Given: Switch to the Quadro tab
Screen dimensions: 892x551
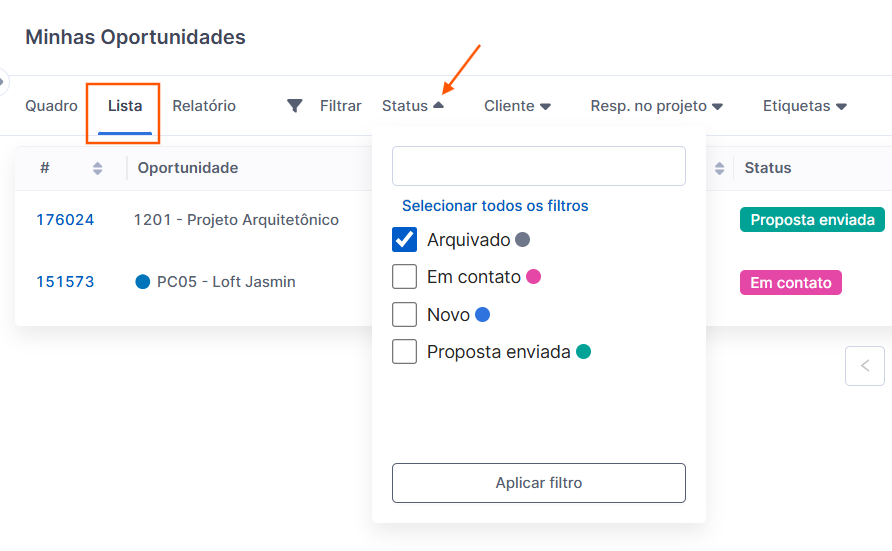Looking at the screenshot, I should tap(51, 106).
